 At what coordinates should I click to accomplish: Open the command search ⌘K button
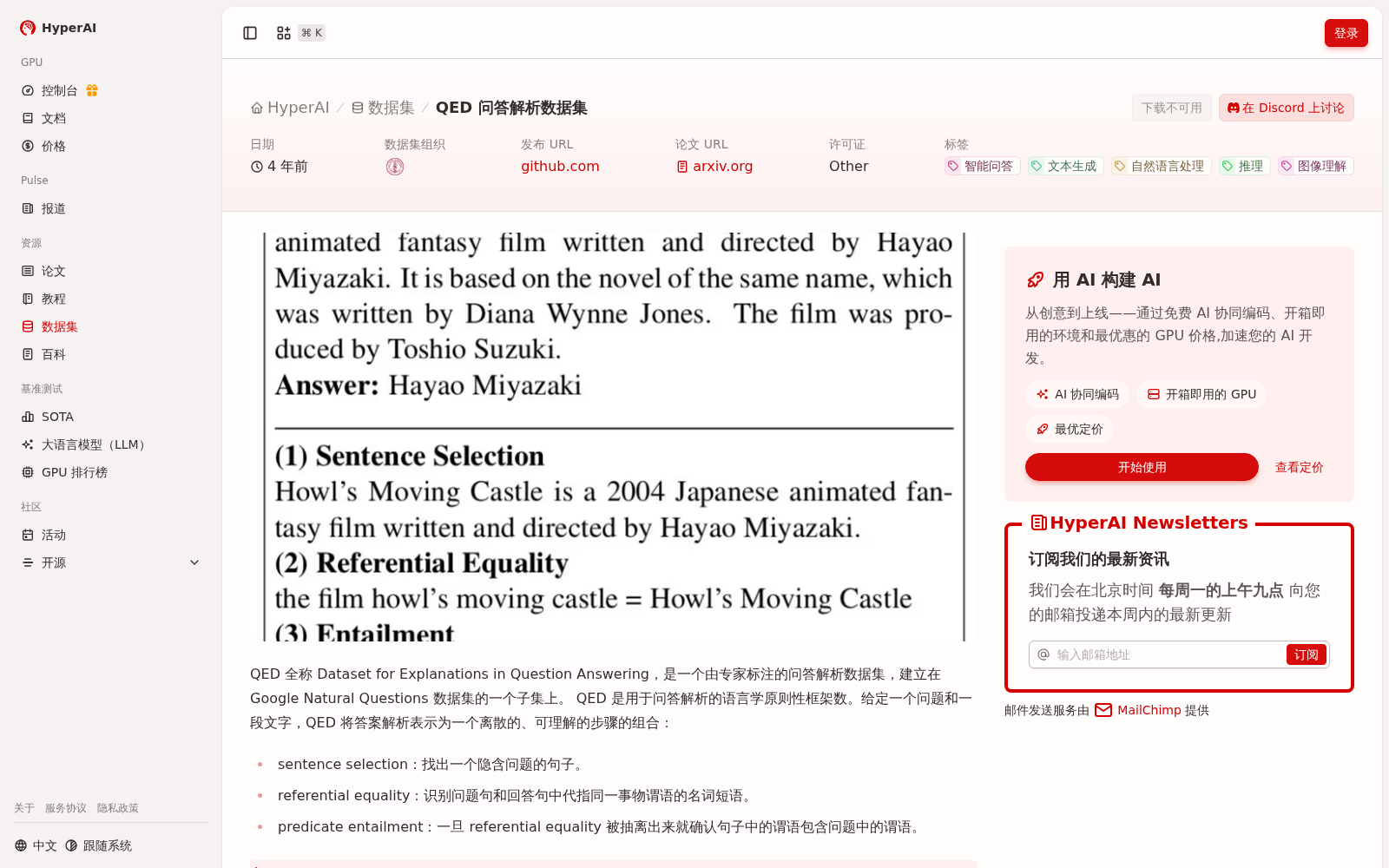(x=300, y=33)
